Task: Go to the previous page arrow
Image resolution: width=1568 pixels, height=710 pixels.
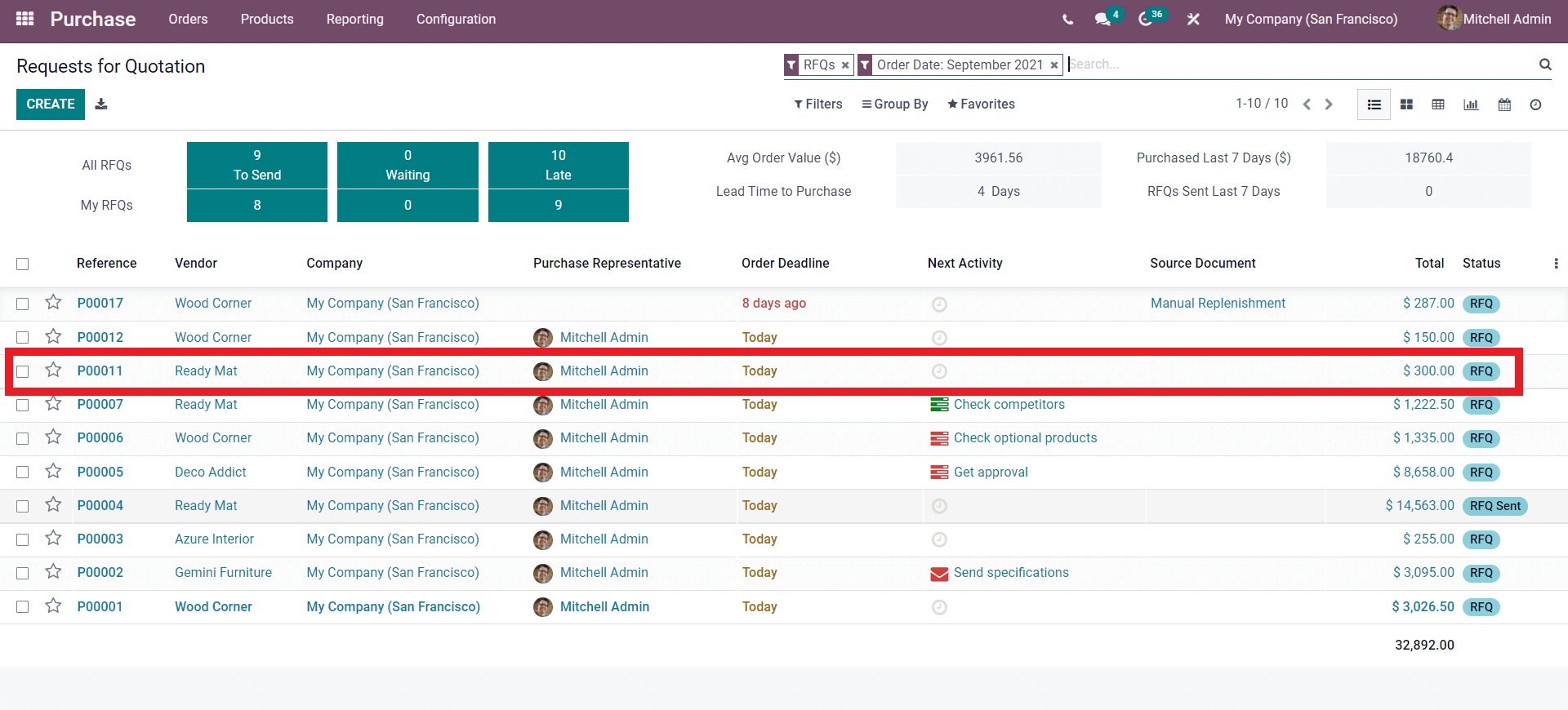Action: coord(1307,104)
